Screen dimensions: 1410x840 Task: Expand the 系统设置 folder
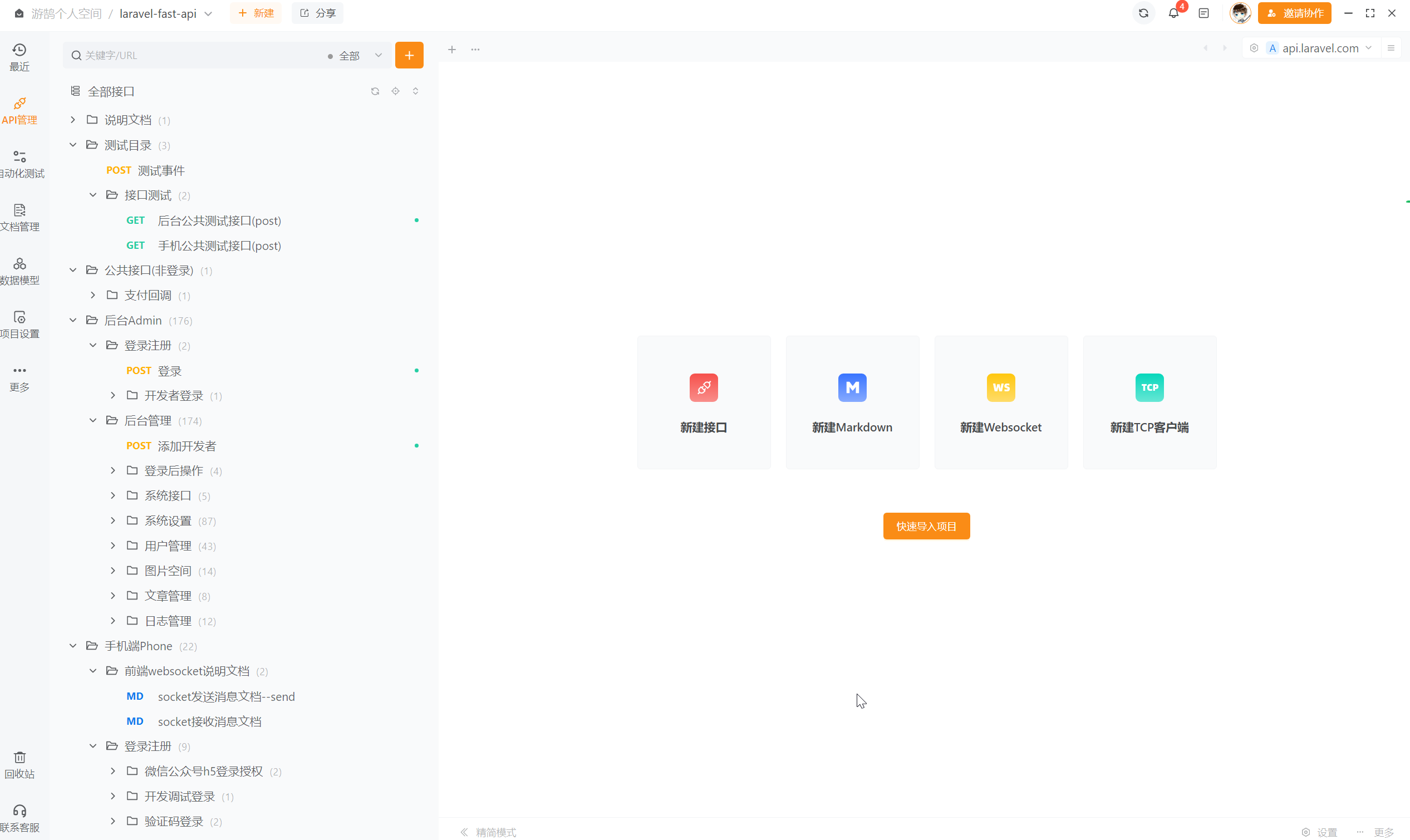click(112, 520)
